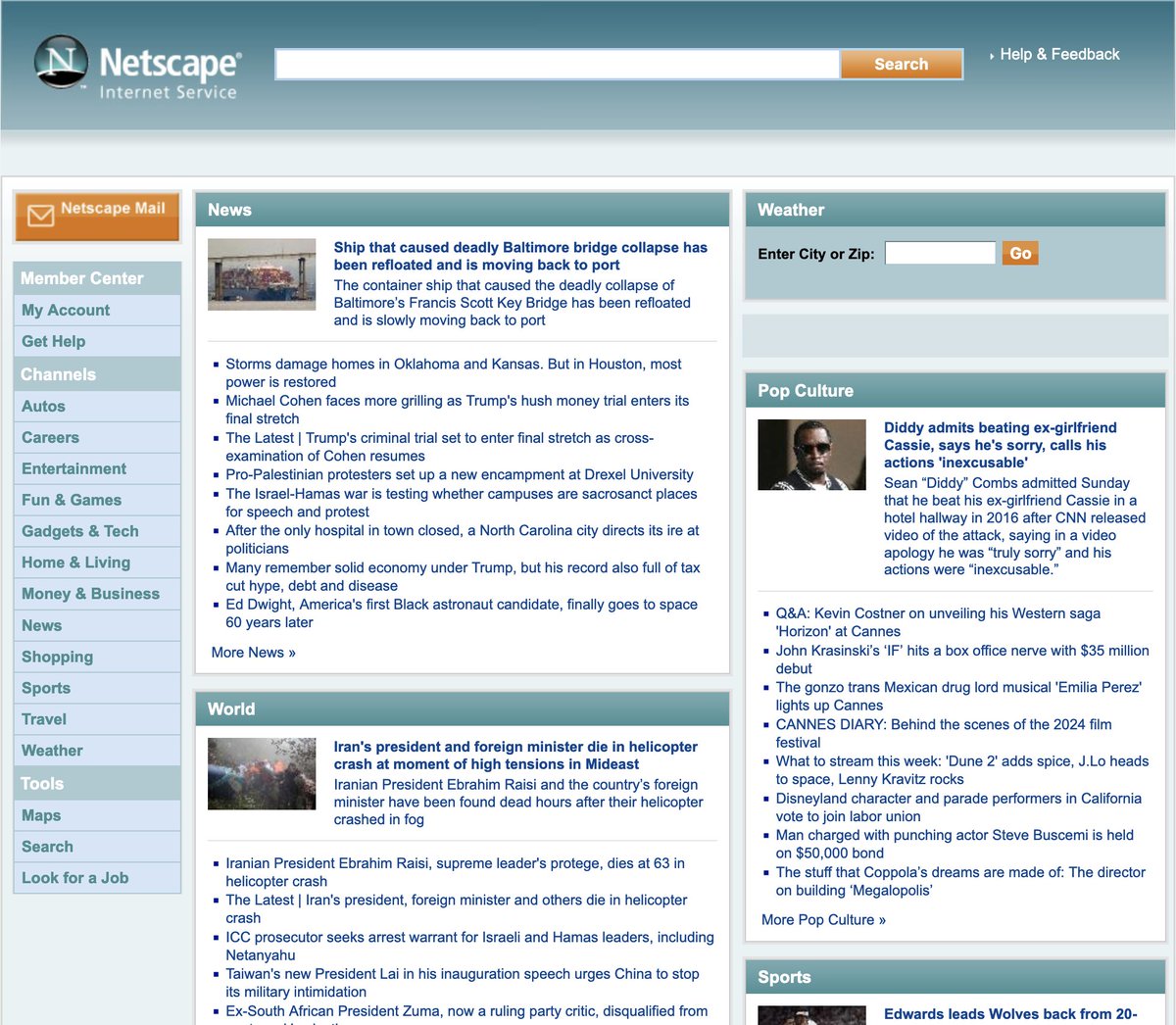
Task: Click the More Pop Culture » link
Action: click(823, 920)
